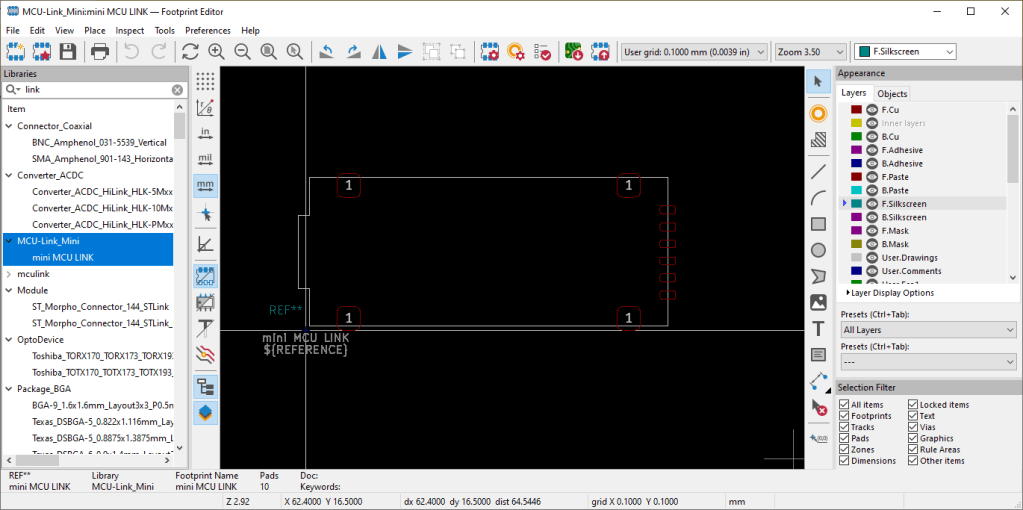This screenshot has height=510, width=1023.
Task: Open the Zoom level dropdown
Action: click(810, 51)
